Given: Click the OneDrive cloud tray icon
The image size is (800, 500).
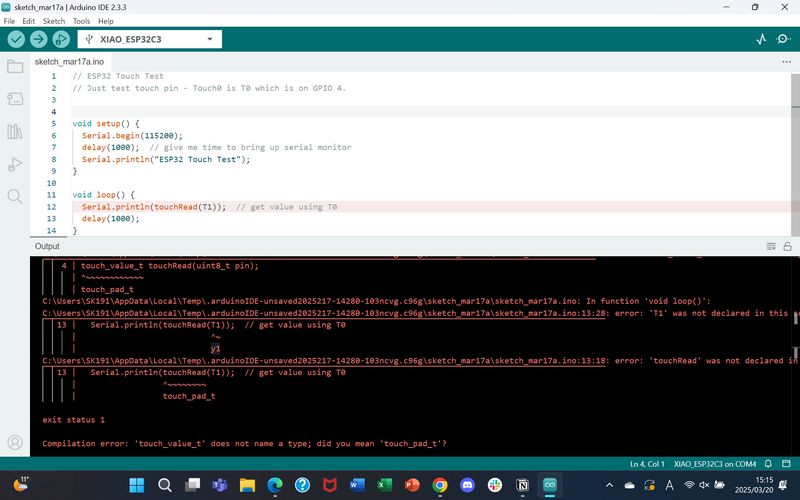Looking at the screenshot, I should pos(629,485).
